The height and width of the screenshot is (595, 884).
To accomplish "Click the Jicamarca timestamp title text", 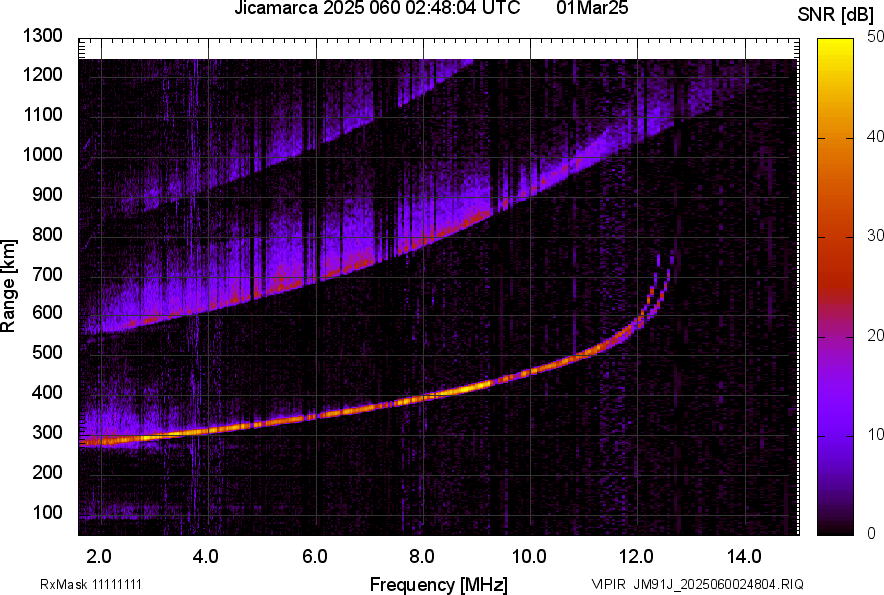I will [x=376, y=9].
